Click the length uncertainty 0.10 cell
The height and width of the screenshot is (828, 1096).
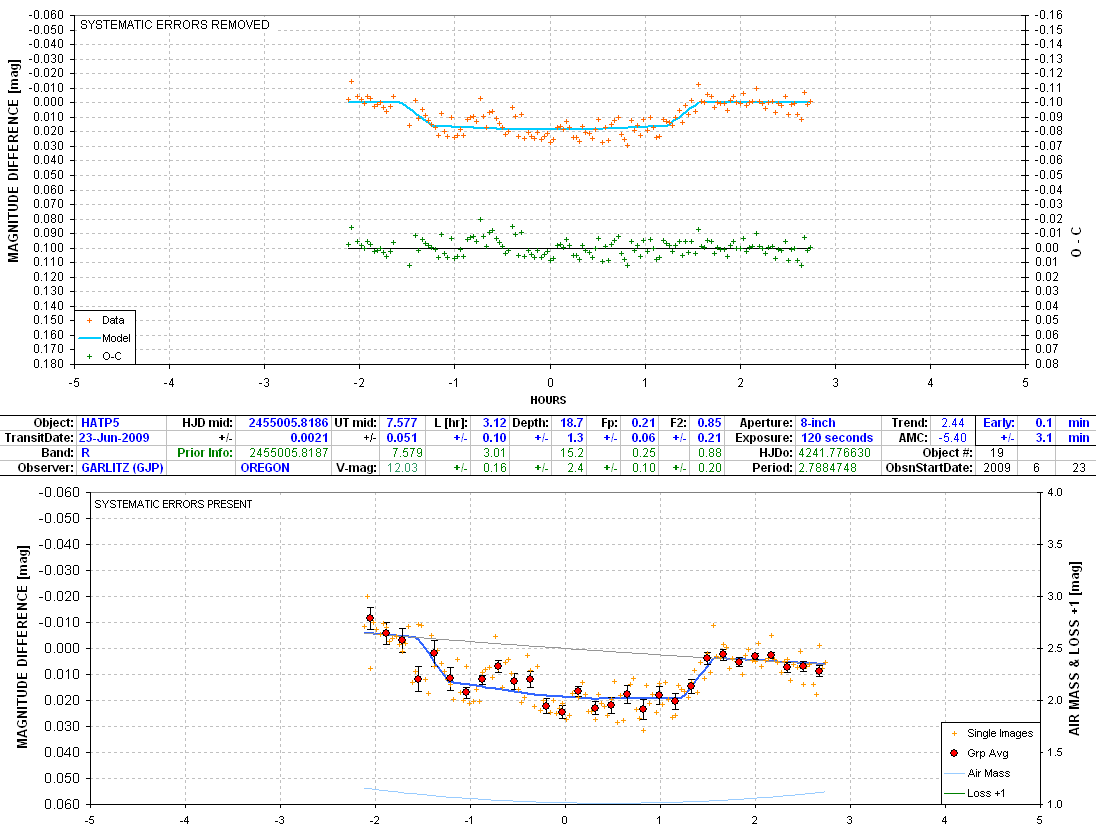(x=494, y=437)
